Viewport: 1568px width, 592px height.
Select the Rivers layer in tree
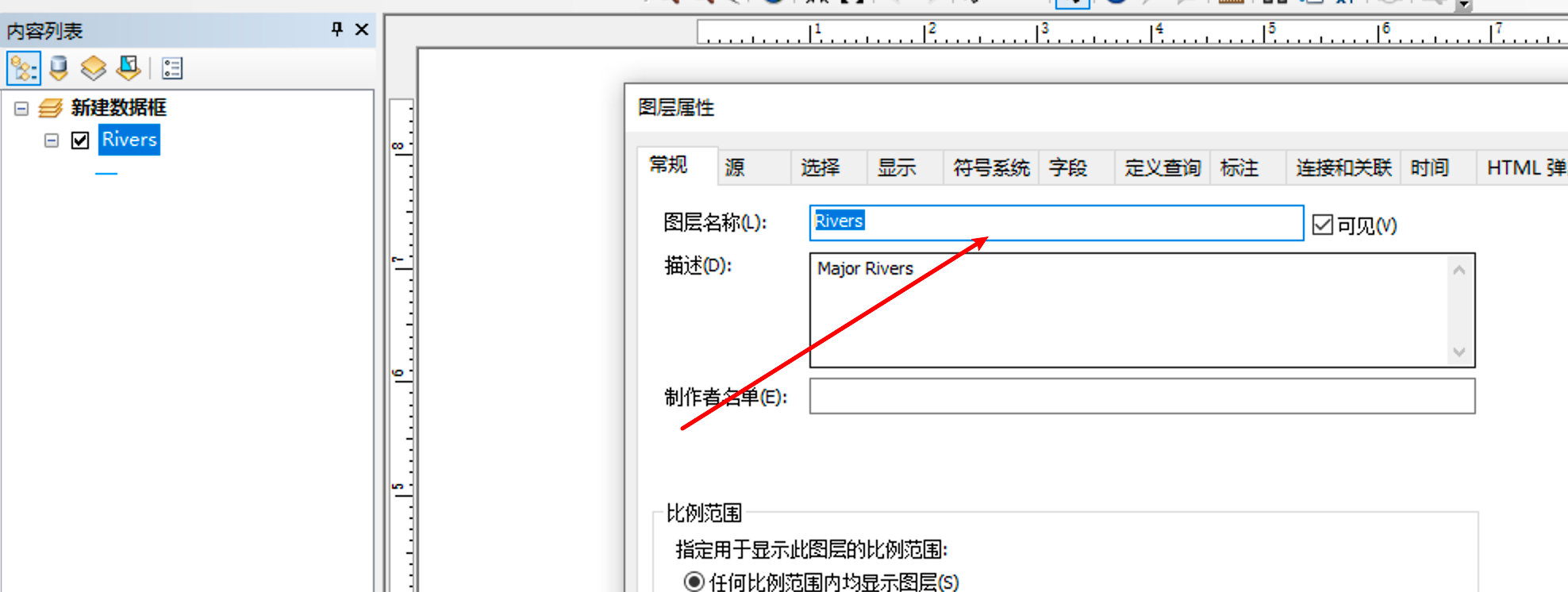click(129, 140)
